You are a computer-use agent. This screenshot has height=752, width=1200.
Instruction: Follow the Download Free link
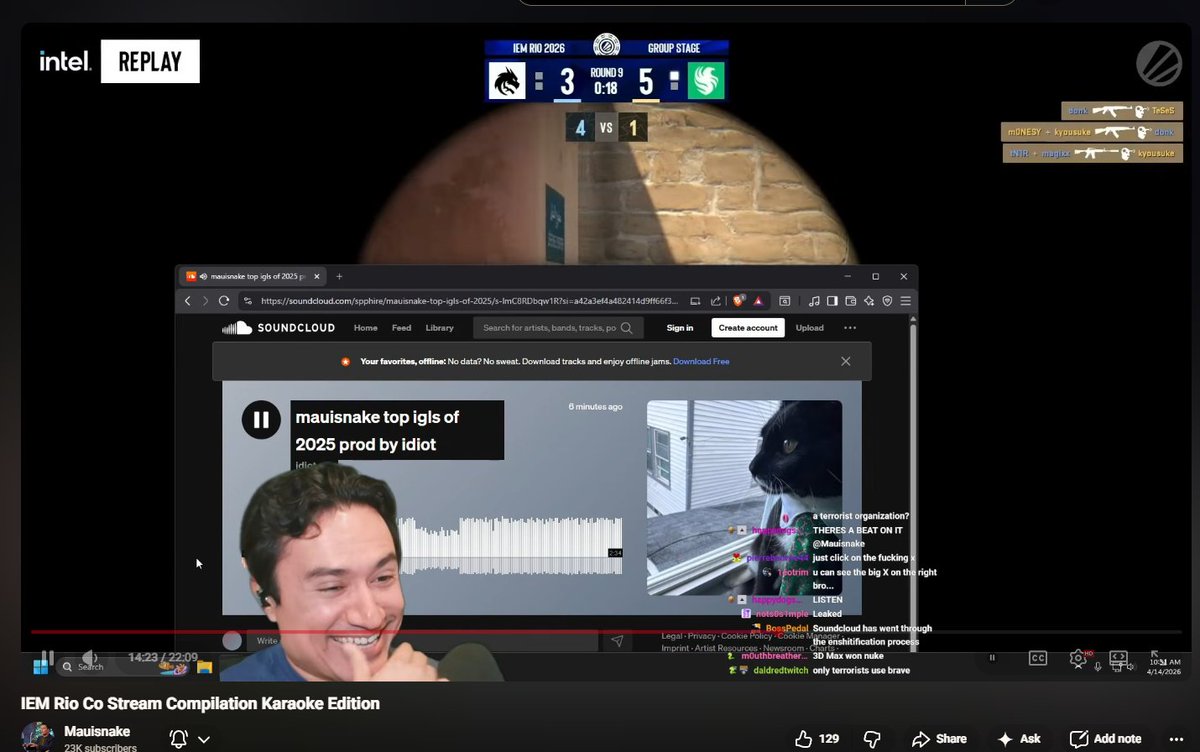[x=701, y=361]
